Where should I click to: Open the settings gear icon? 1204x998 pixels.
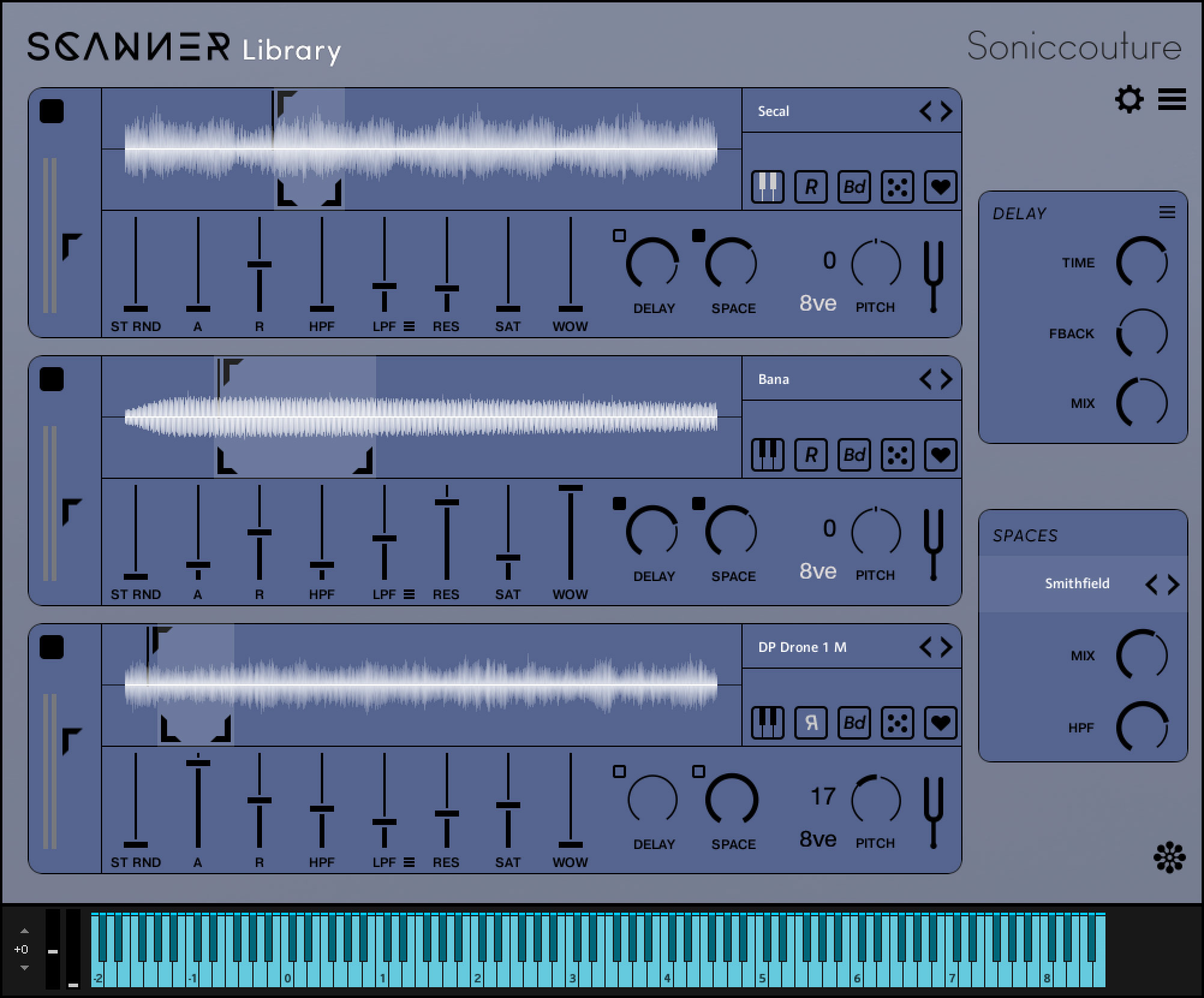click(1129, 99)
